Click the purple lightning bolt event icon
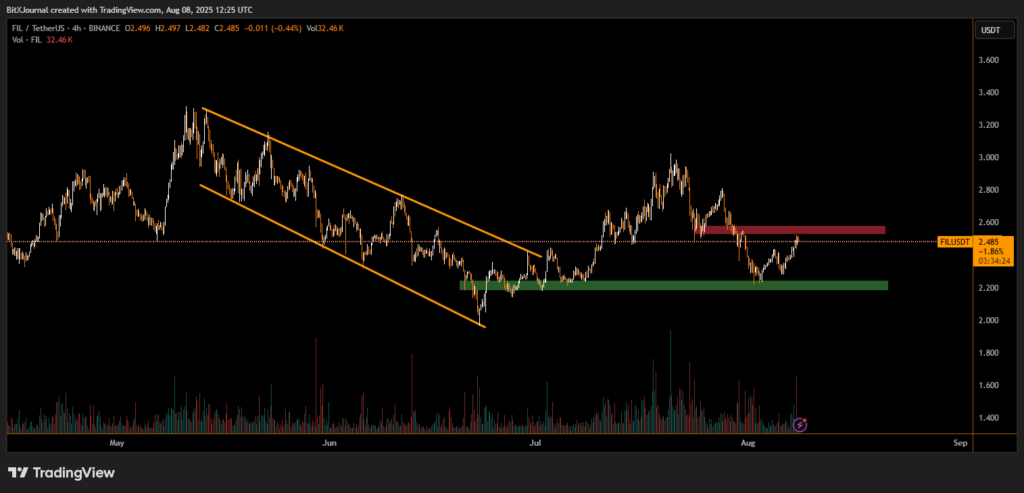1024x493 pixels. pyautogui.click(x=800, y=425)
